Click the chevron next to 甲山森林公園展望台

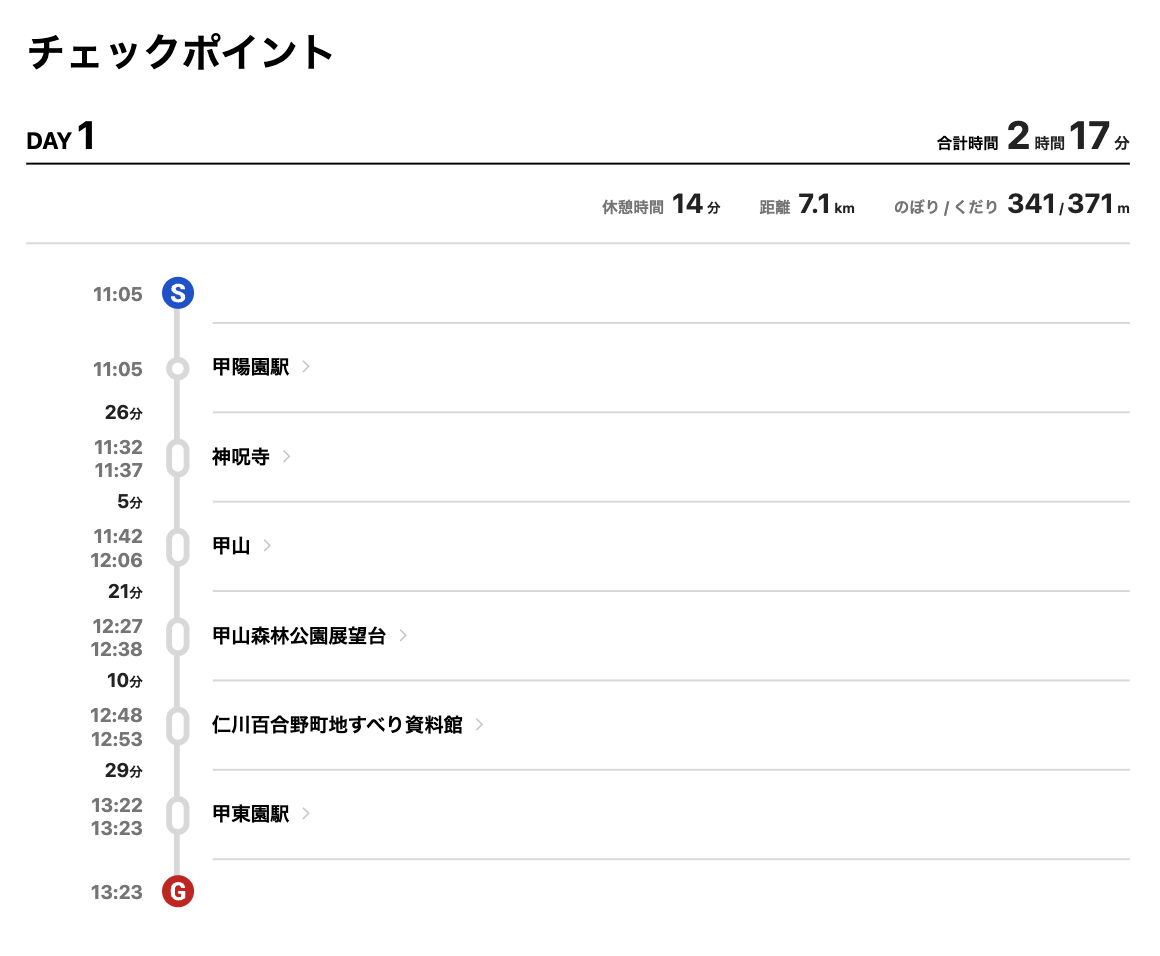pos(403,636)
